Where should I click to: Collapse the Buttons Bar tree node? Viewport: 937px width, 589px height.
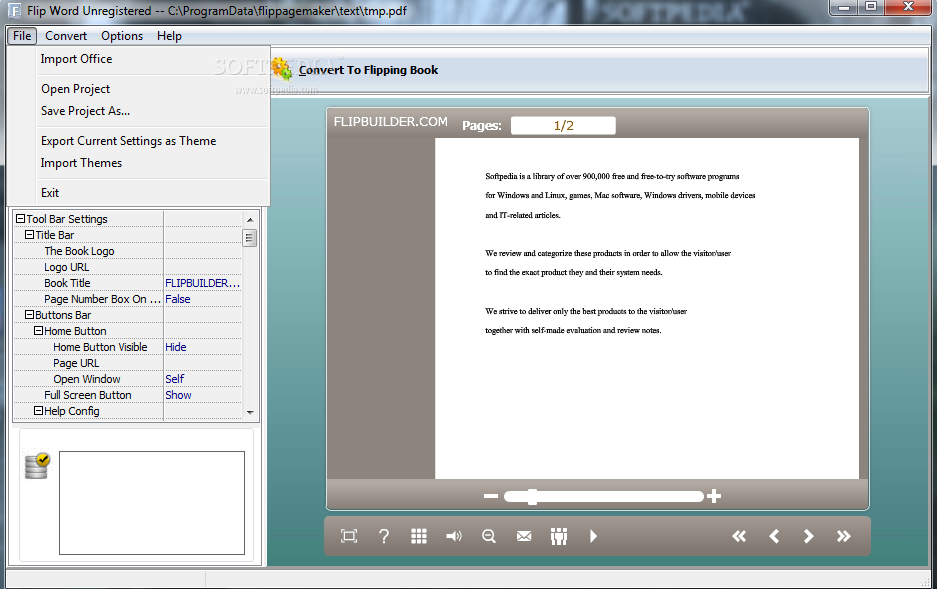pos(29,315)
